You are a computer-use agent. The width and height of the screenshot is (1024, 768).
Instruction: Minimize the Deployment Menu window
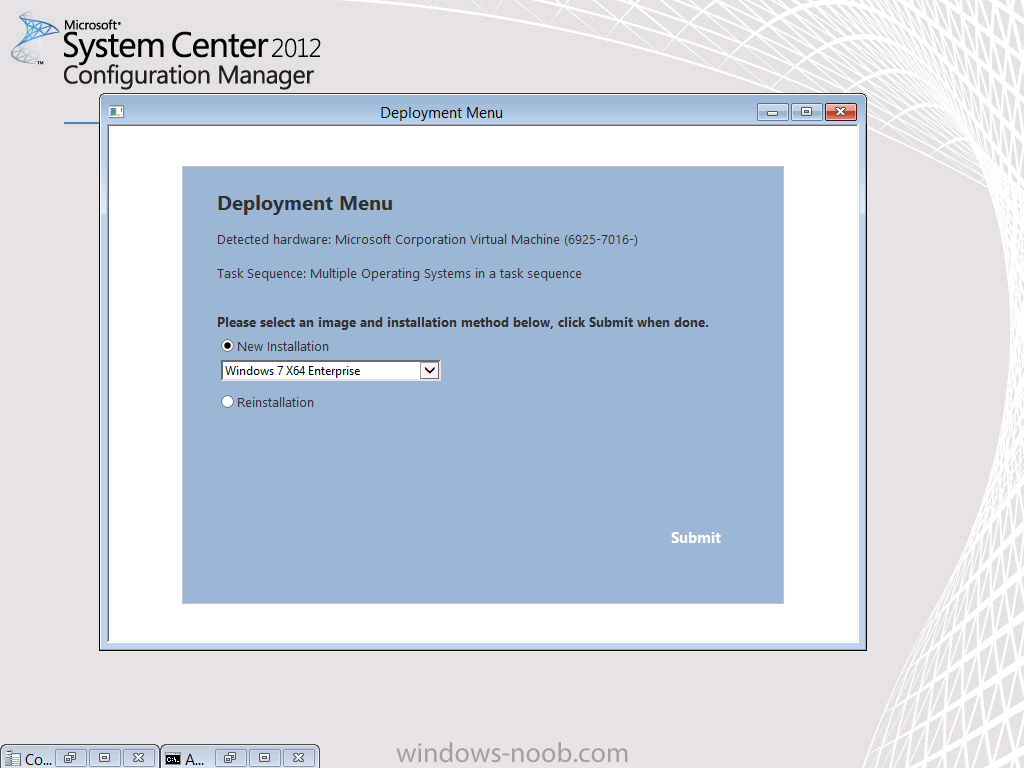773,112
